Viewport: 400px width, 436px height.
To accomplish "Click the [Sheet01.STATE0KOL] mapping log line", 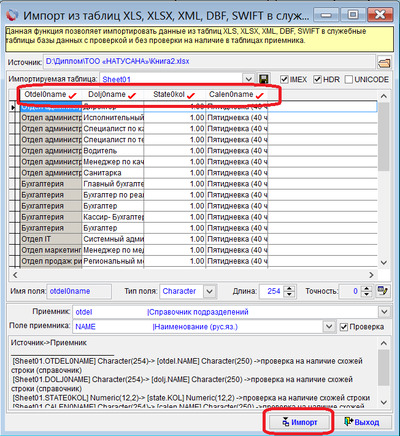I will [x=191, y=398].
